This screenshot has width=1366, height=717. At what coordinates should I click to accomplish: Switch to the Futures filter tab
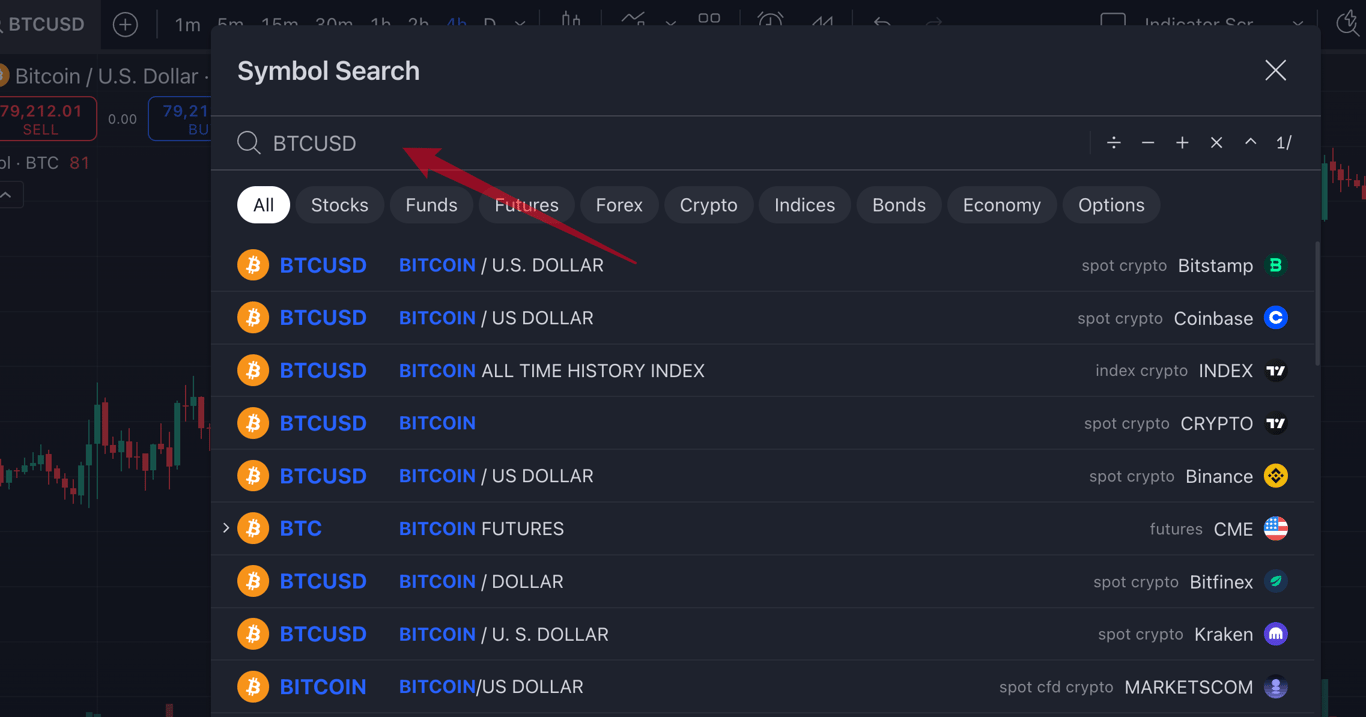pyautogui.click(x=526, y=205)
